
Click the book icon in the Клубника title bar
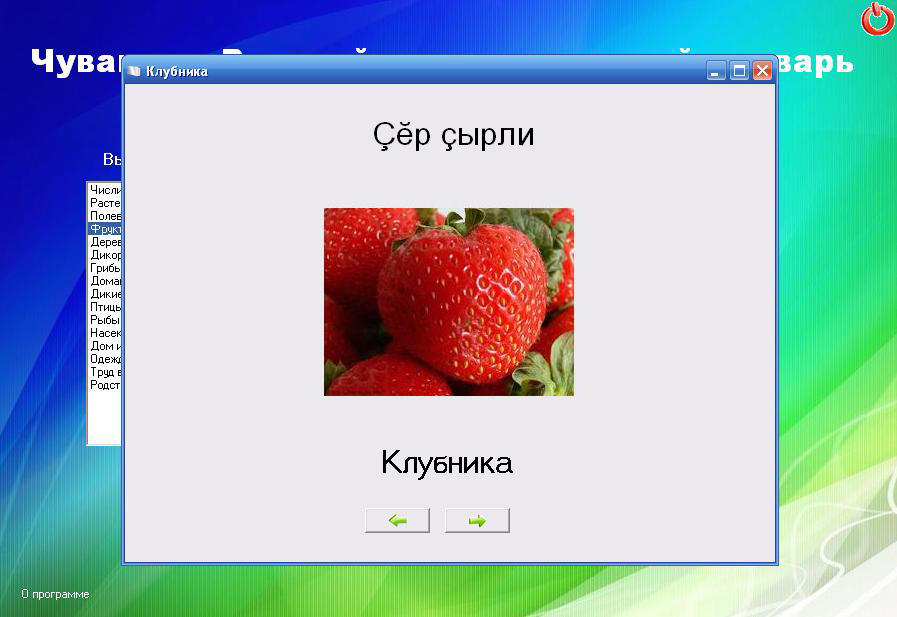pyautogui.click(x=134, y=71)
